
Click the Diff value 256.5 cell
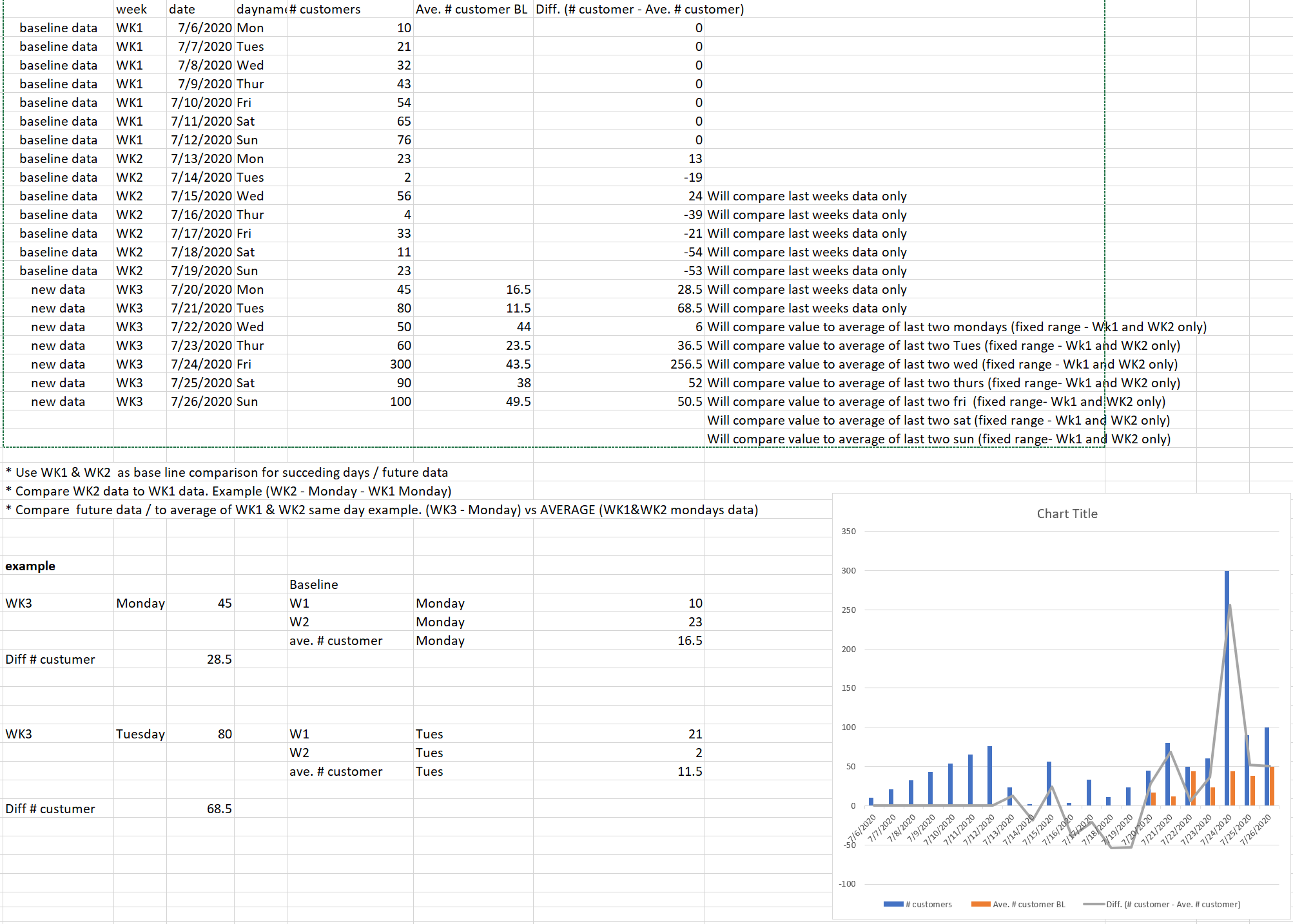(619, 364)
